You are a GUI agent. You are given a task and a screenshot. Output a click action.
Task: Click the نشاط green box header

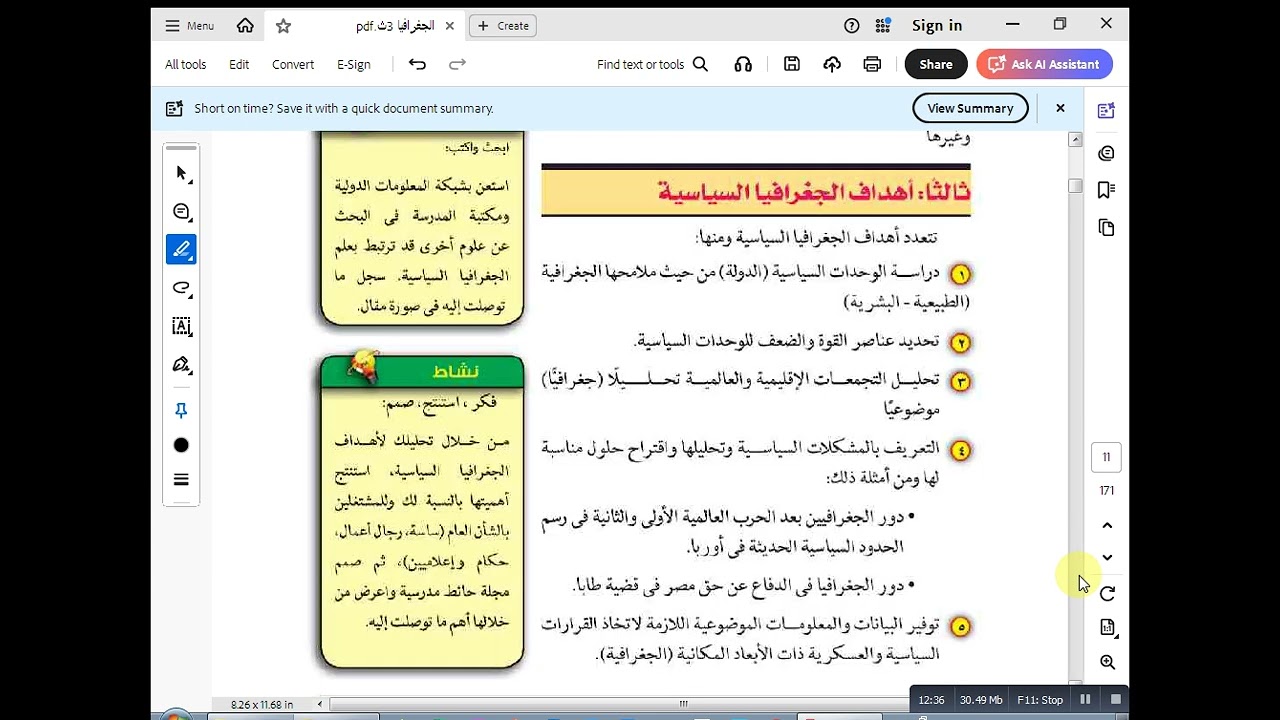tap(421, 371)
